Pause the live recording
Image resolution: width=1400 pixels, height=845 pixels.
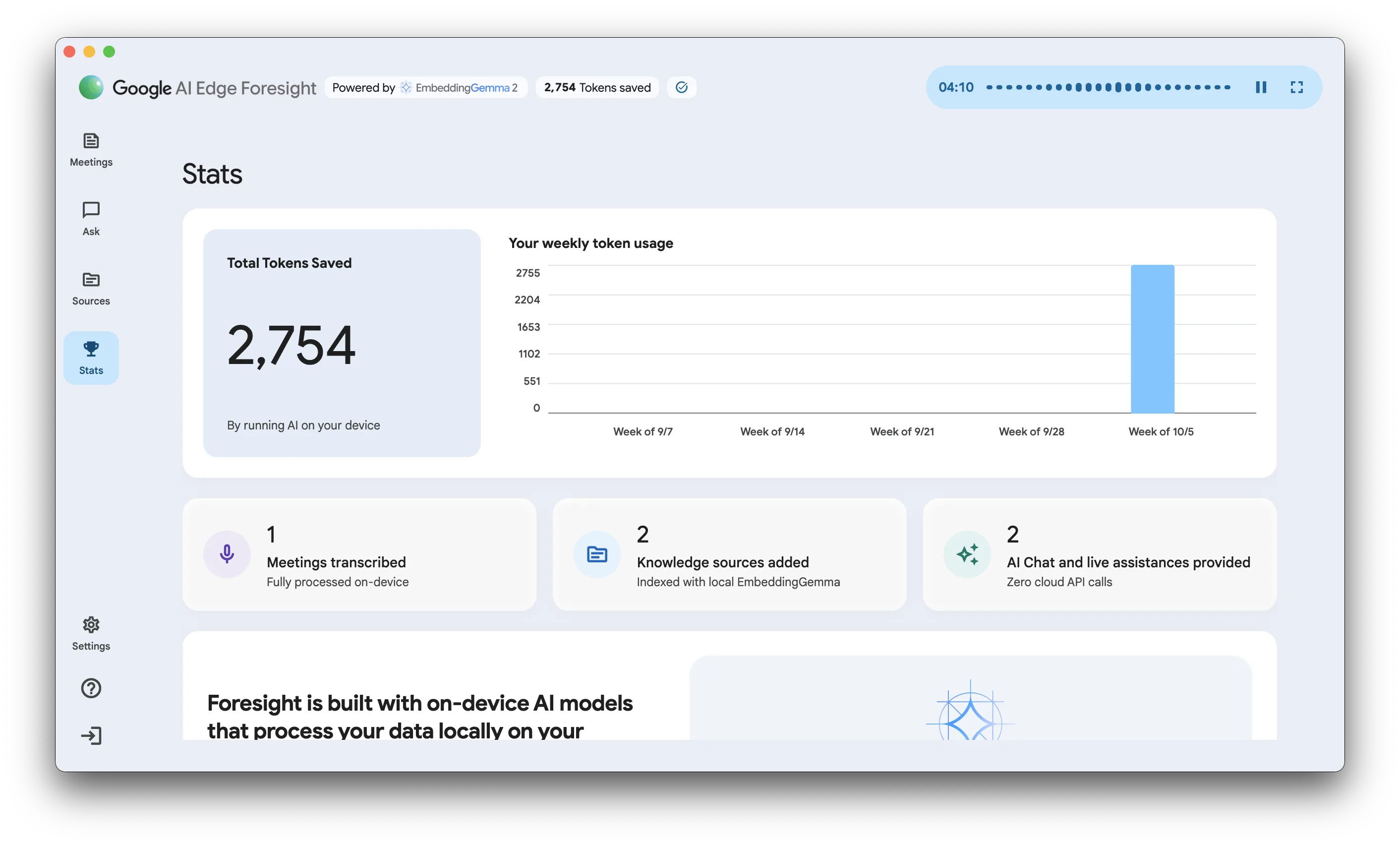click(x=1261, y=87)
